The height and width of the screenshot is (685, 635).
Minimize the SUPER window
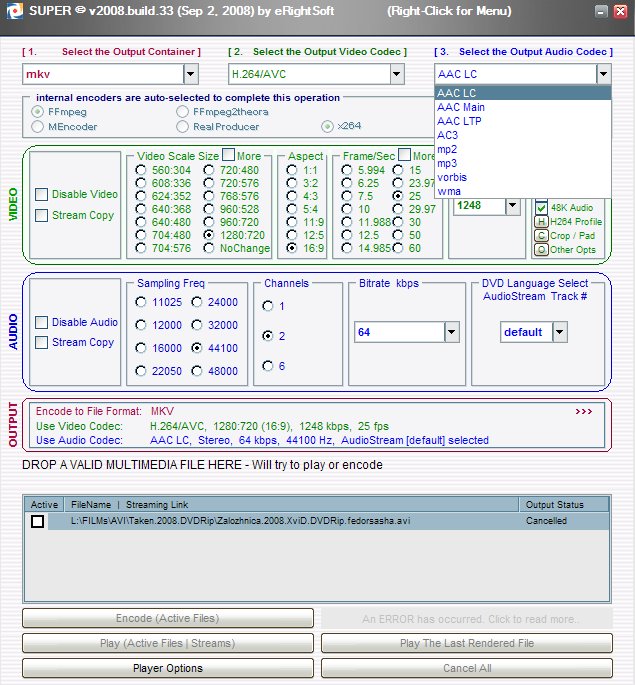click(x=601, y=11)
